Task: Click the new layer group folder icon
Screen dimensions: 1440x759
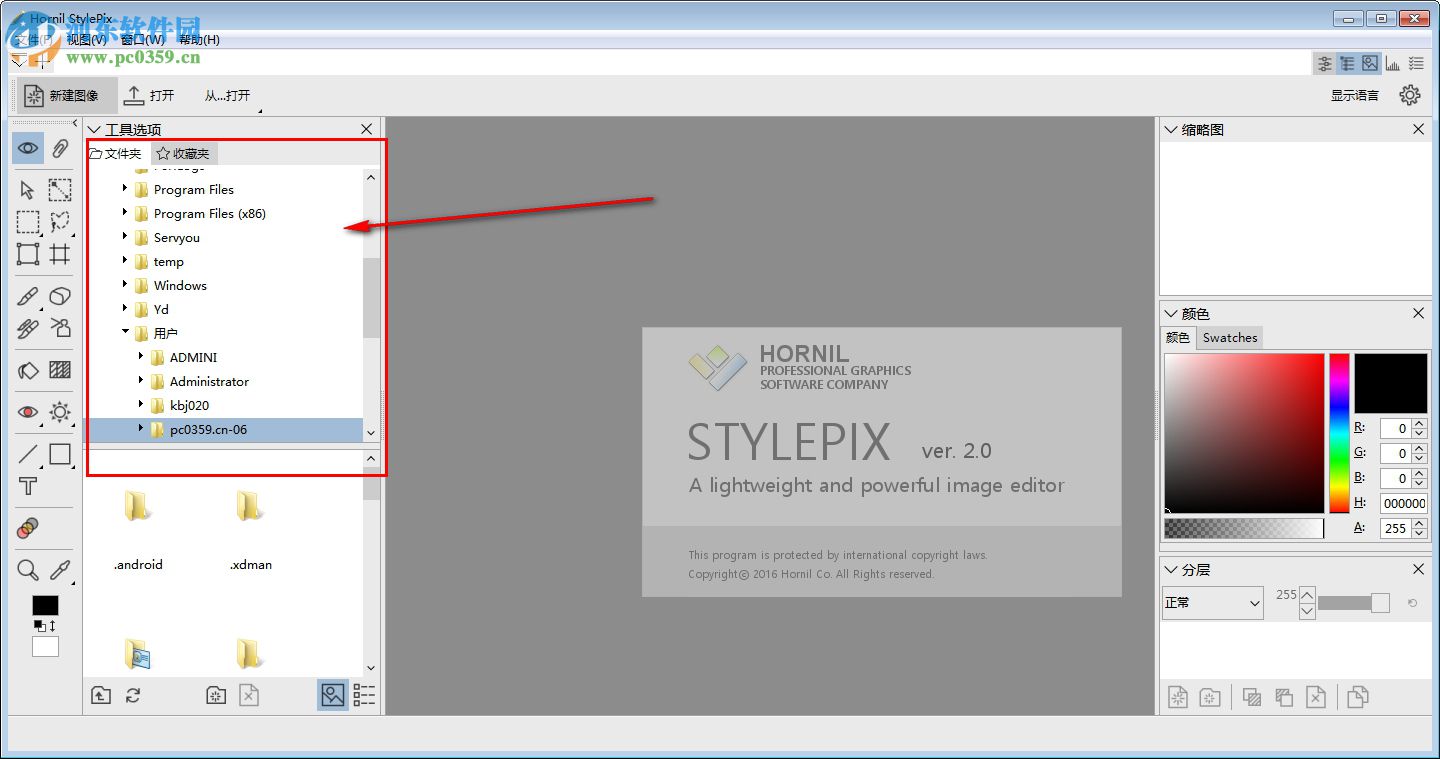Action: pos(1210,697)
